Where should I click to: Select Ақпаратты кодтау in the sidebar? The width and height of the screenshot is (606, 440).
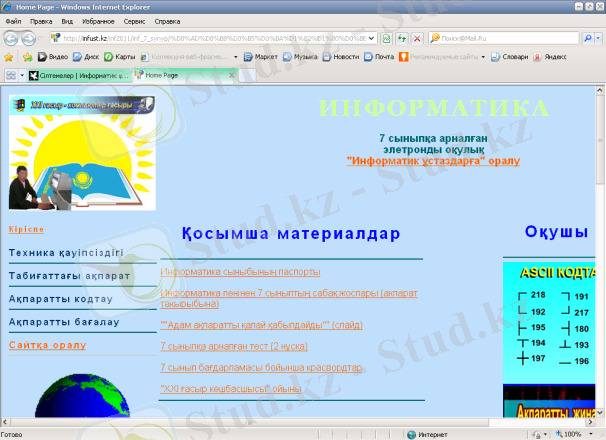[61, 298]
